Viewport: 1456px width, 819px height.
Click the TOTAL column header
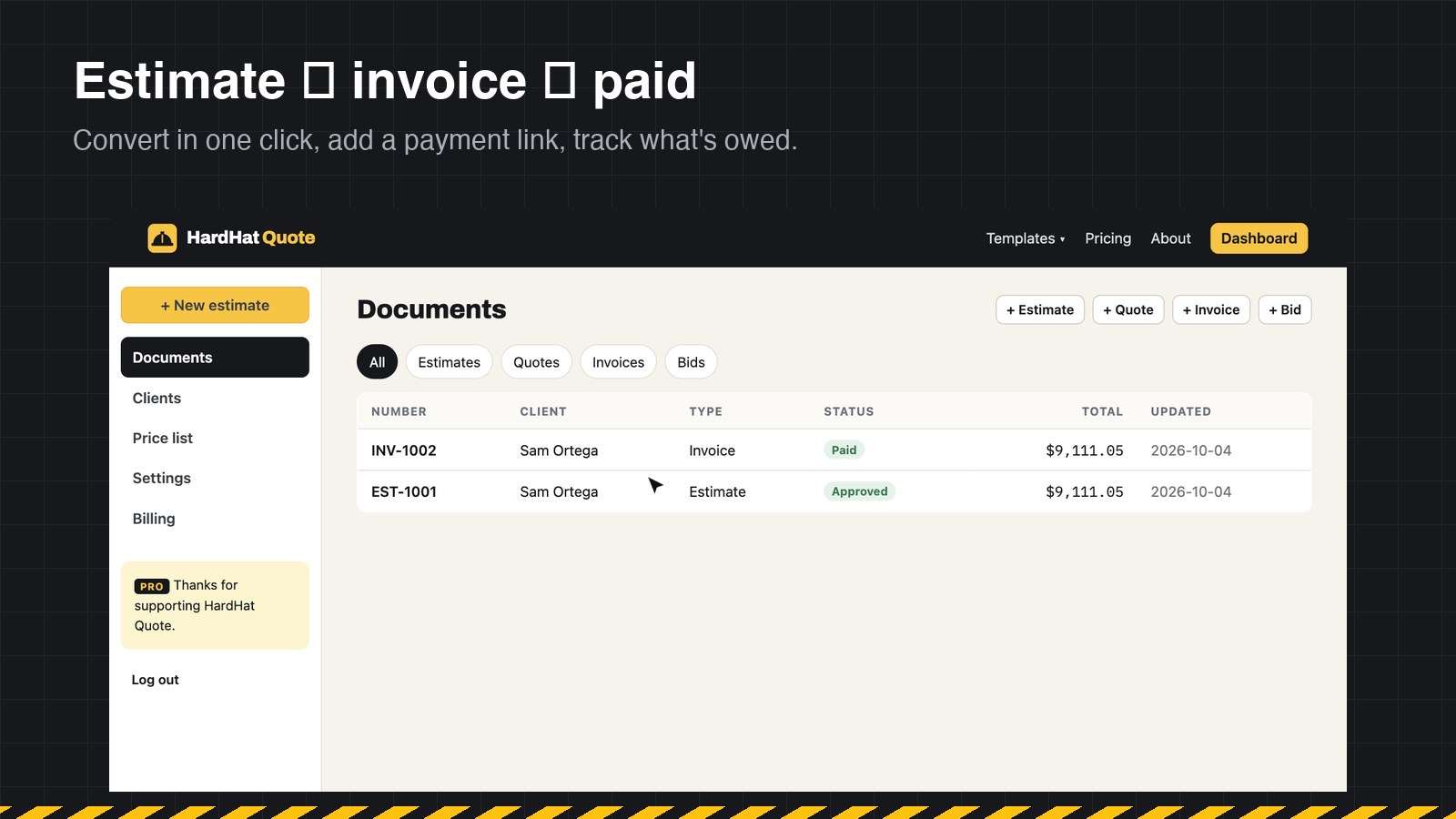pyautogui.click(x=1102, y=411)
